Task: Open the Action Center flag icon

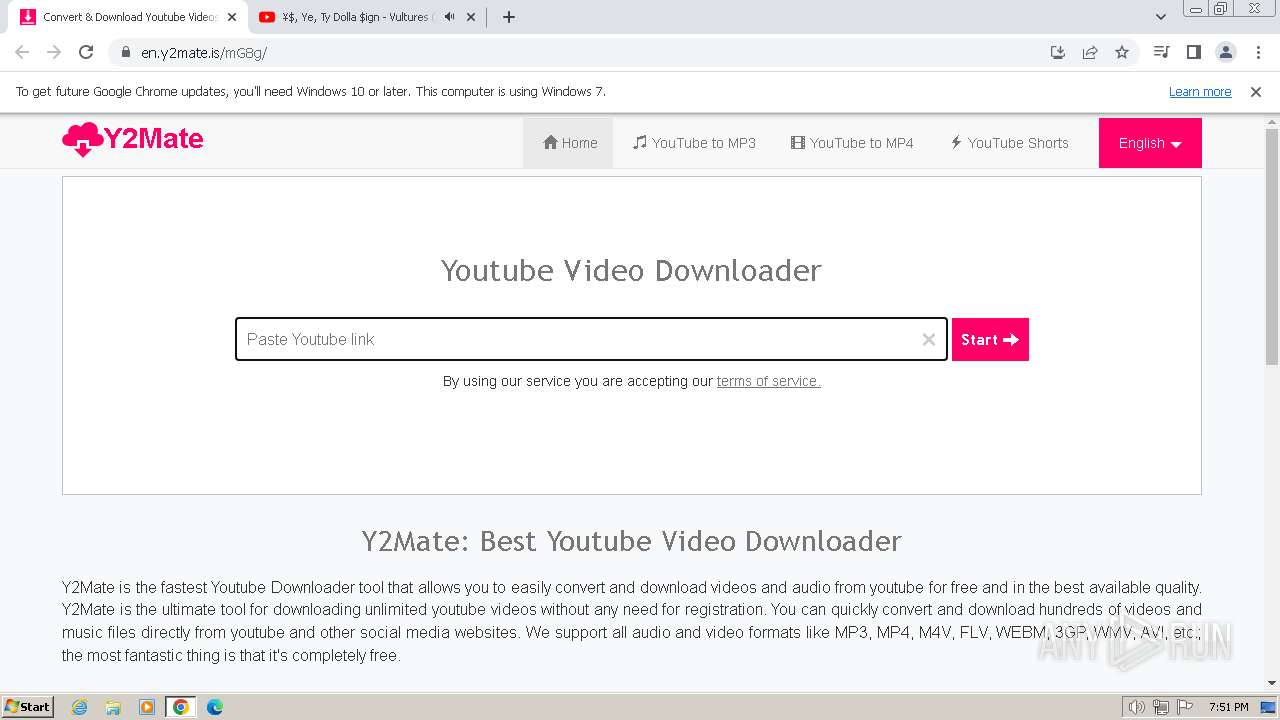Action: tap(1185, 707)
